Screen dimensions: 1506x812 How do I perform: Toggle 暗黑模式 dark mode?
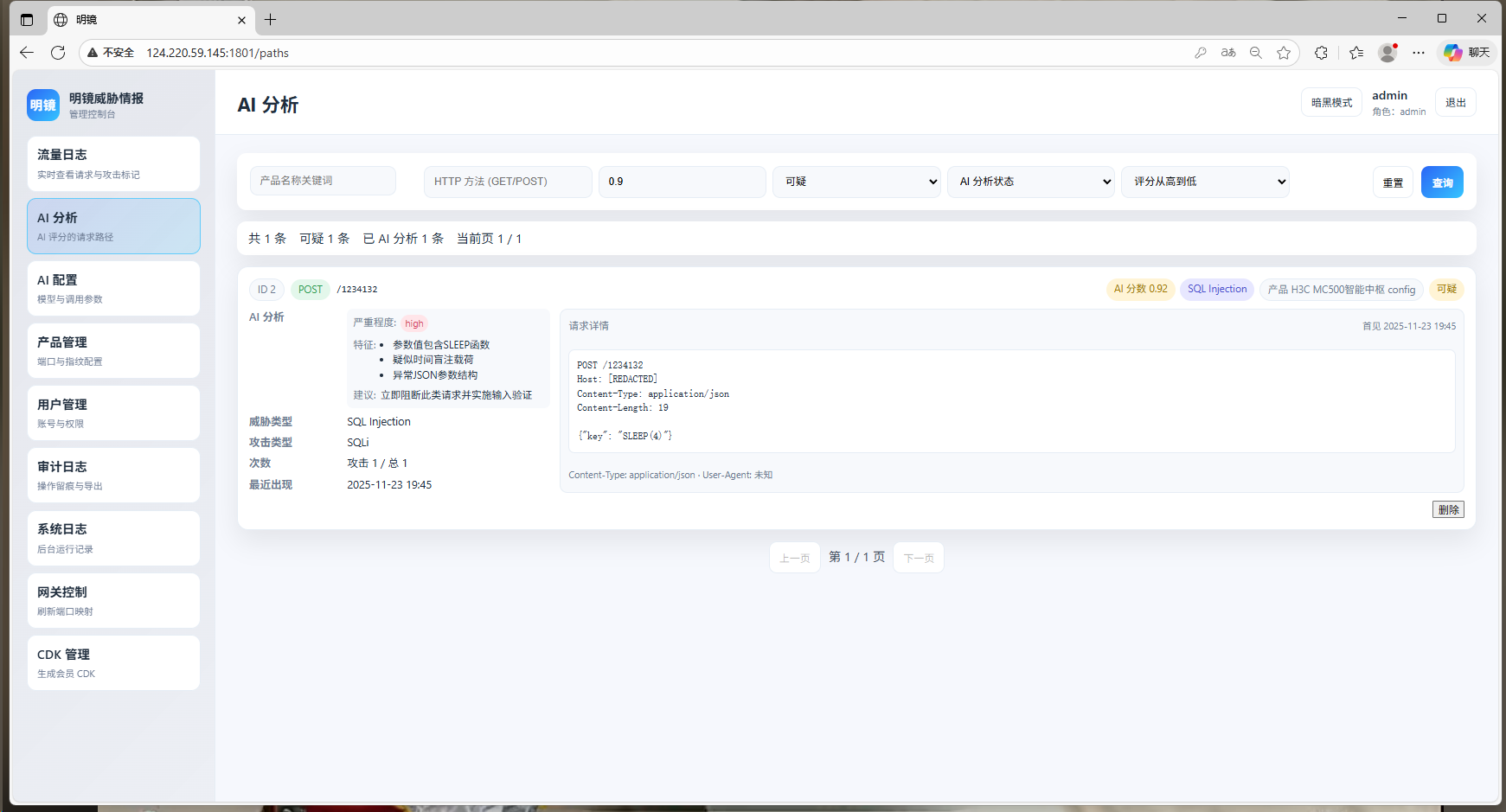click(1331, 102)
